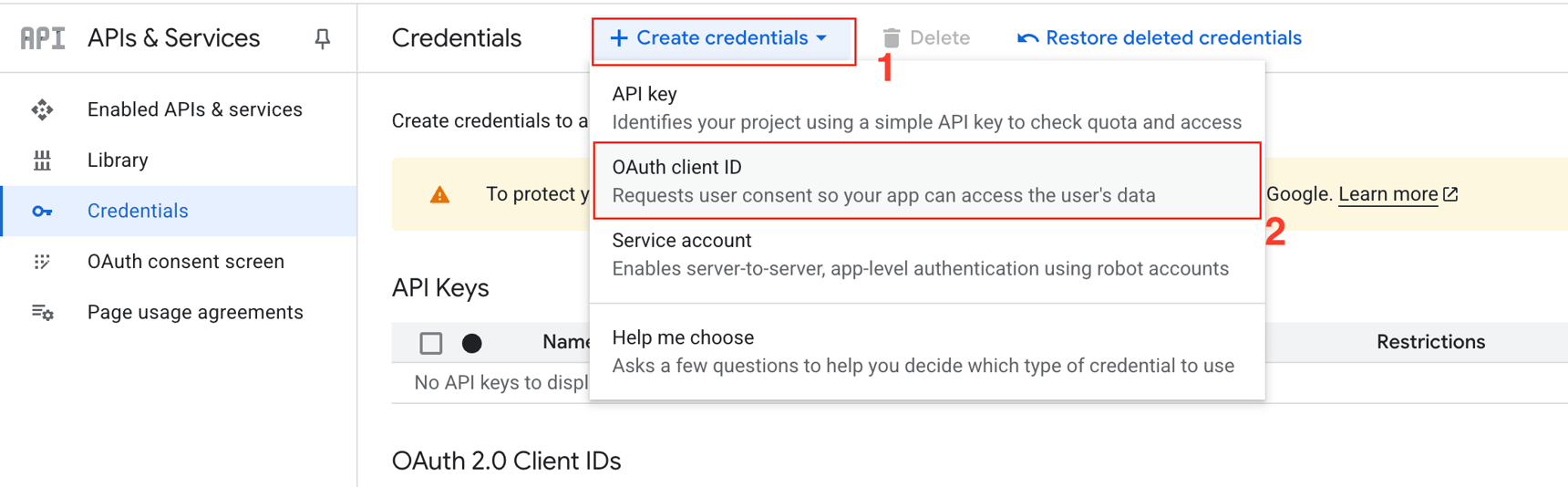The image size is (1568, 487).
Task: Expand the Create credentials dropdown
Action: (x=720, y=38)
